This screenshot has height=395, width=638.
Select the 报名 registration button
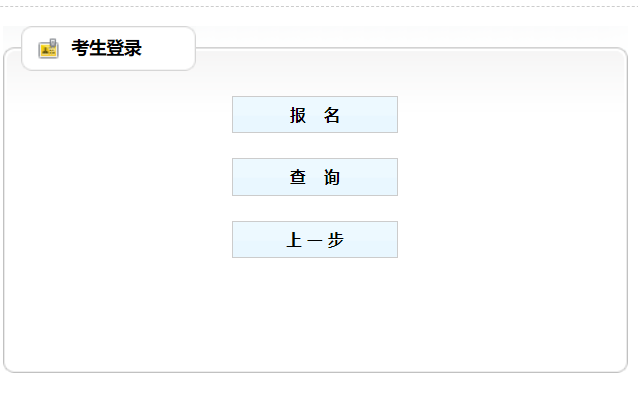pyautogui.click(x=315, y=115)
